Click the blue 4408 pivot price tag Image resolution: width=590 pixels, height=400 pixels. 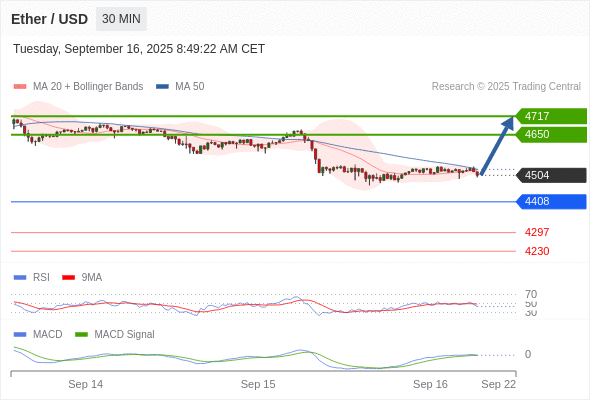coord(551,201)
